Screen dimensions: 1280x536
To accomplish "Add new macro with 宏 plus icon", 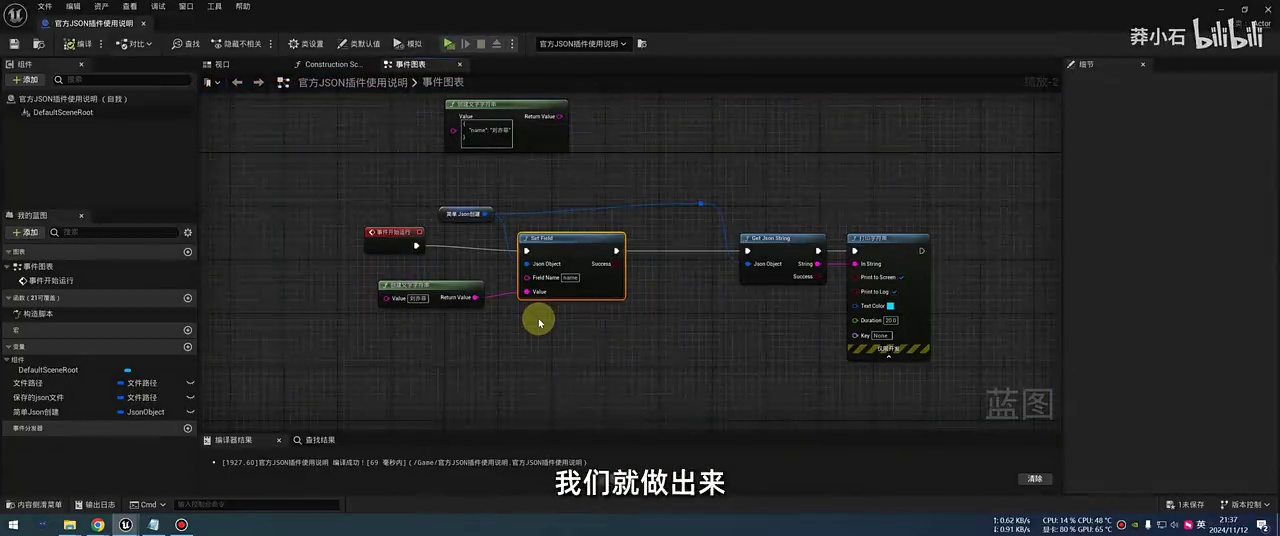I will 188,330.
